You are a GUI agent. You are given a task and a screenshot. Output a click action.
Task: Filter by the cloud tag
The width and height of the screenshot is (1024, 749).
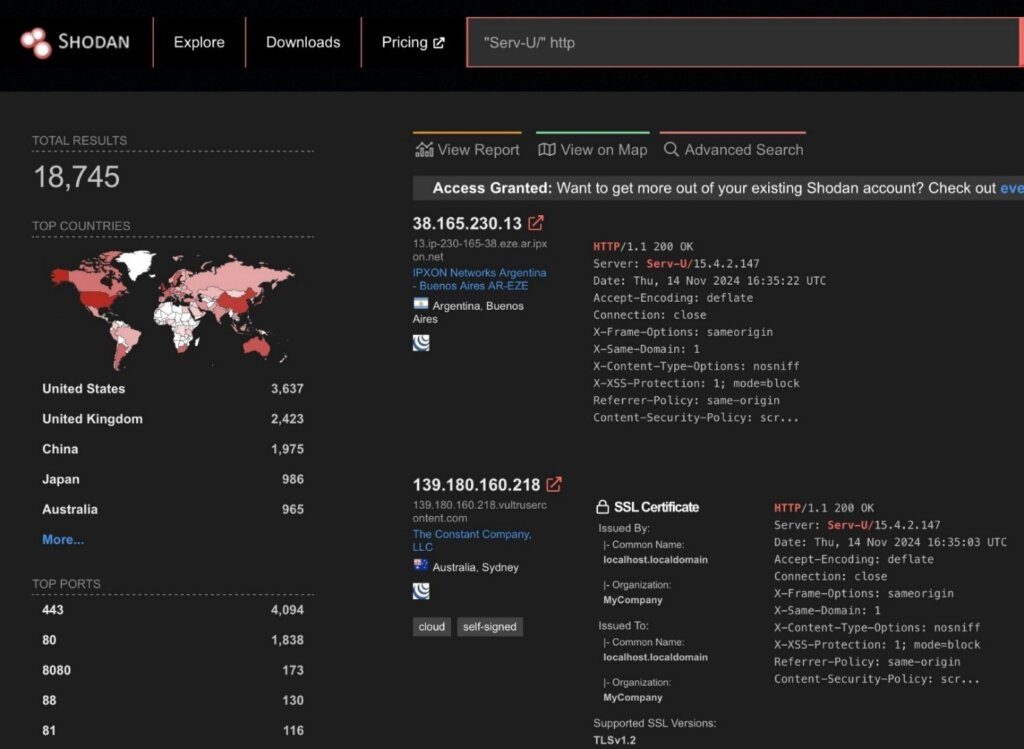click(x=432, y=627)
